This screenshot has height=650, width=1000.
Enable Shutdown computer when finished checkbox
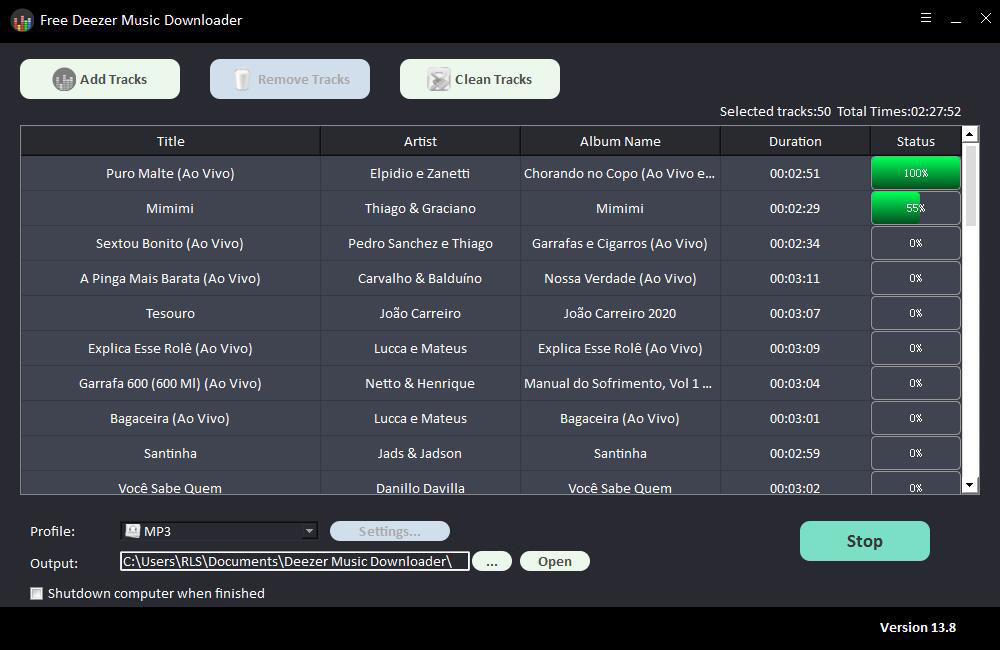(36, 594)
